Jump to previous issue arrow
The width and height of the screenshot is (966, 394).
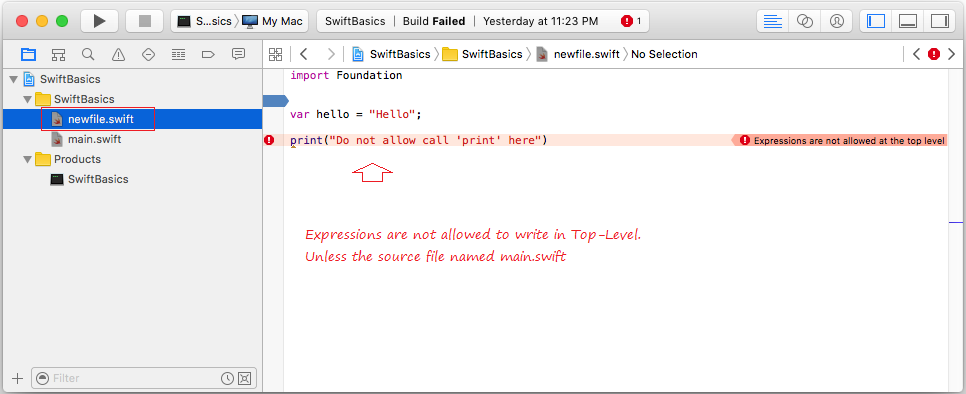(x=916, y=54)
